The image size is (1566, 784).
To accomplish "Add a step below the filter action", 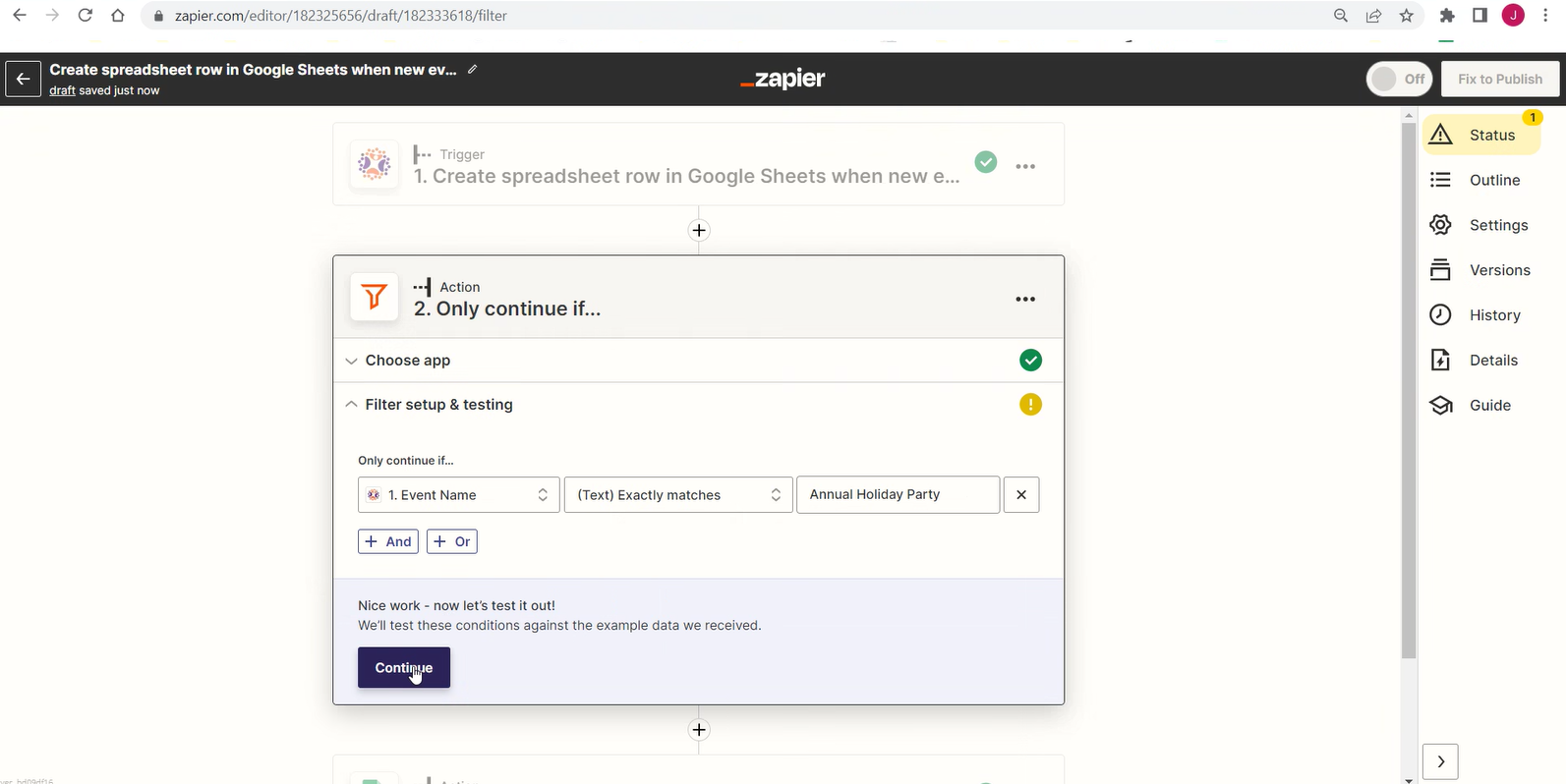I will [x=699, y=730].
